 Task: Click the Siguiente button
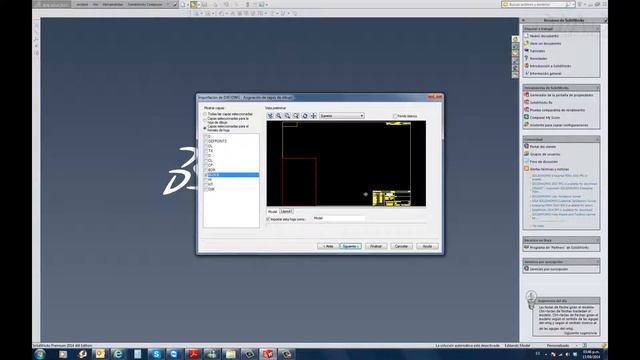(x=351, y=246)
